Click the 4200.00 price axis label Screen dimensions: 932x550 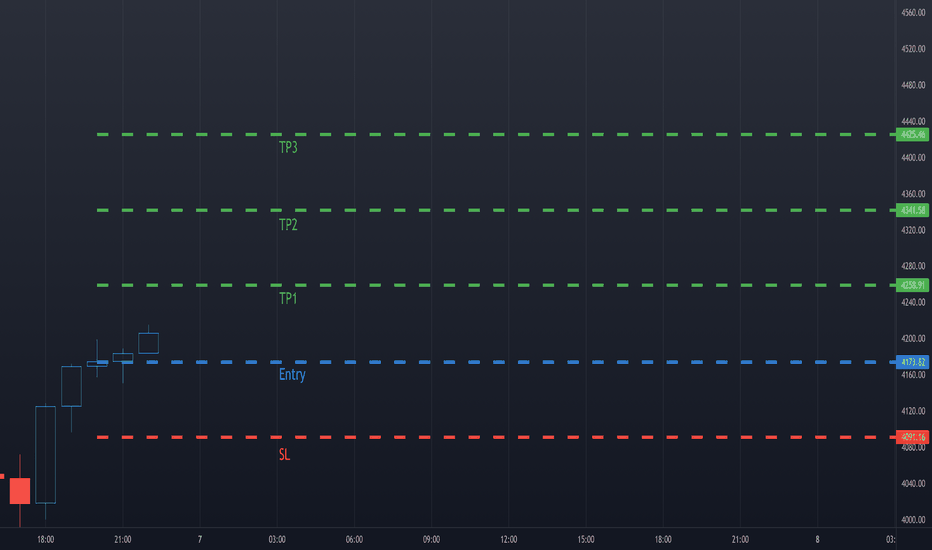(x=913, y=338)
